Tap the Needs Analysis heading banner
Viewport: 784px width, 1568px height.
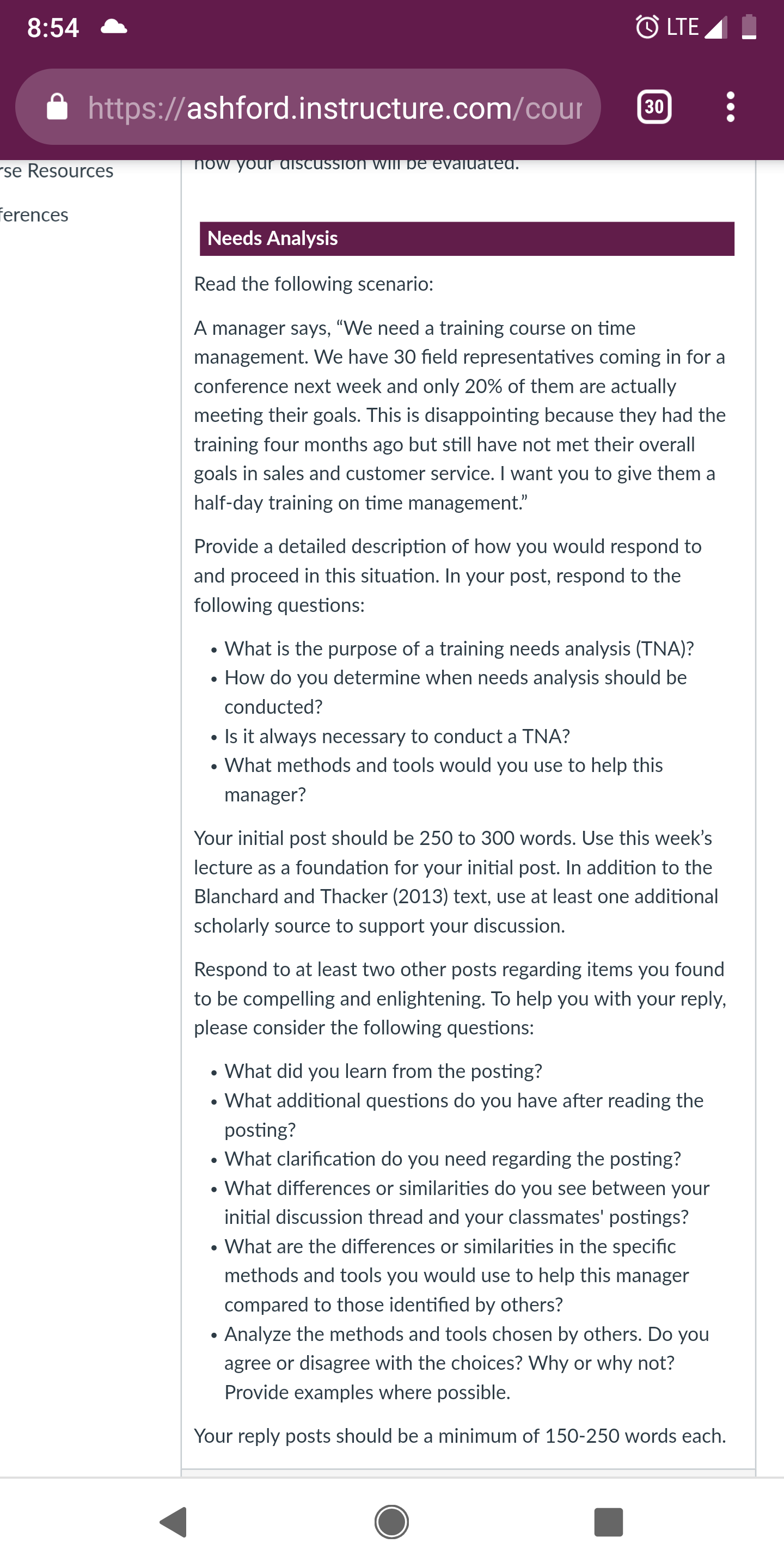point(467,238)
